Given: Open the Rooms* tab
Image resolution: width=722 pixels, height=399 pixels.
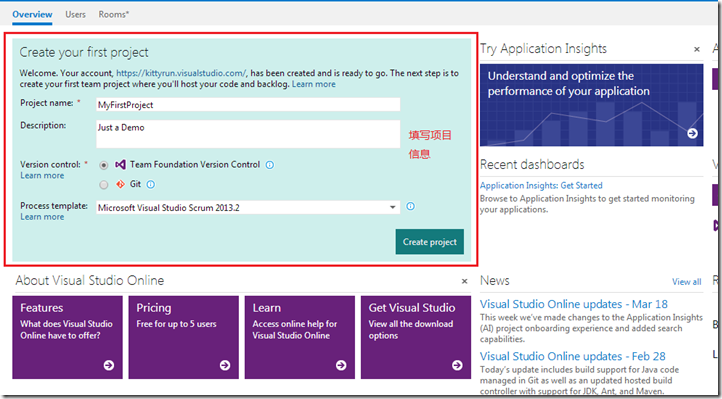Looking at the screenshot, I should (114, 14).
